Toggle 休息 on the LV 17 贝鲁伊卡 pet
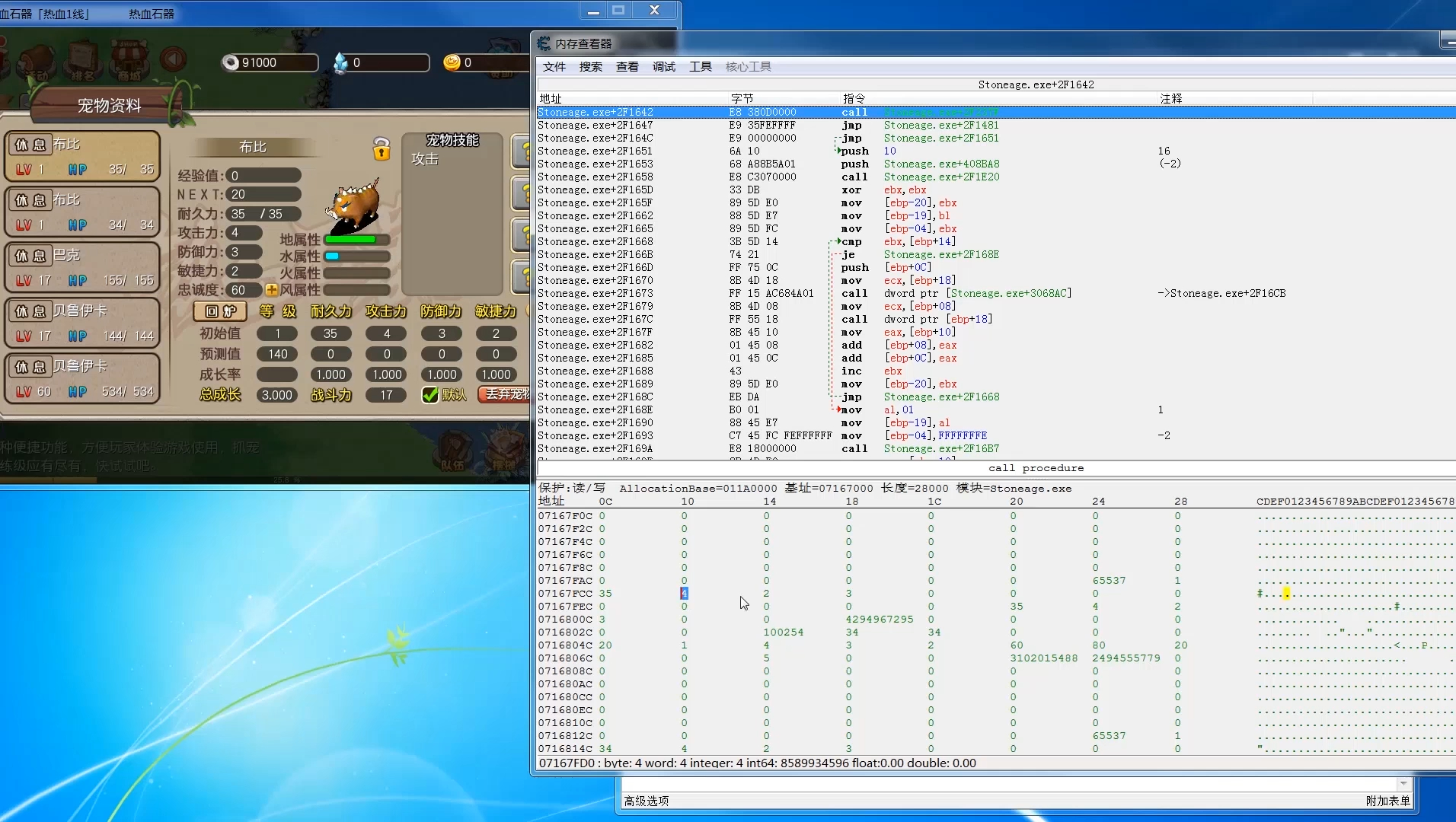This screenshot has width=1456, height=822. click(30, 311)
